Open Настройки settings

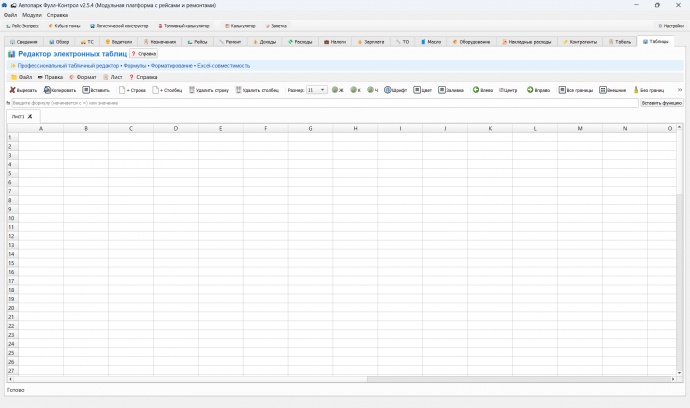tap(671, 26)
